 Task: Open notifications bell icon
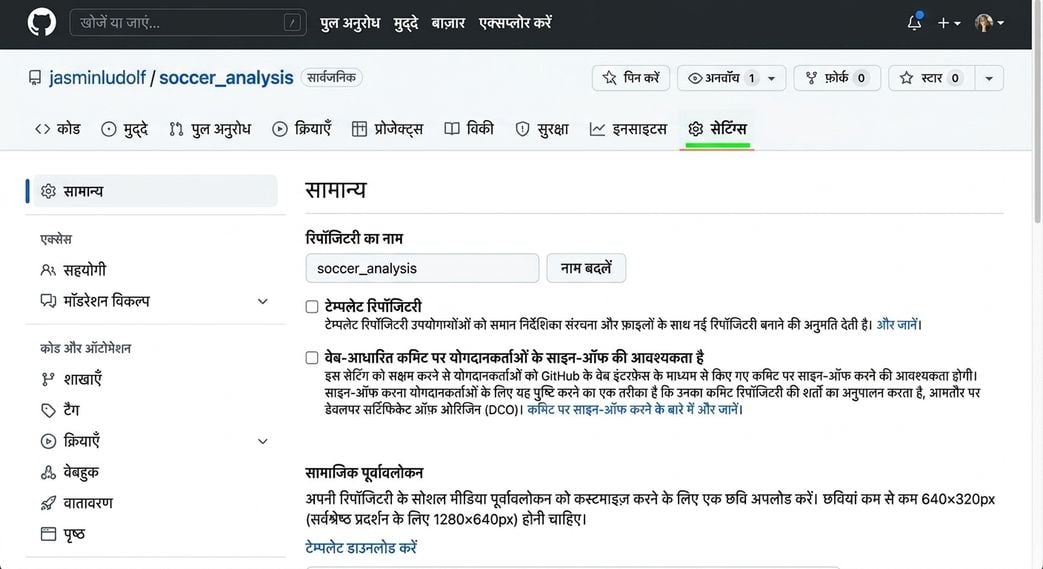[x=915, y=22]
